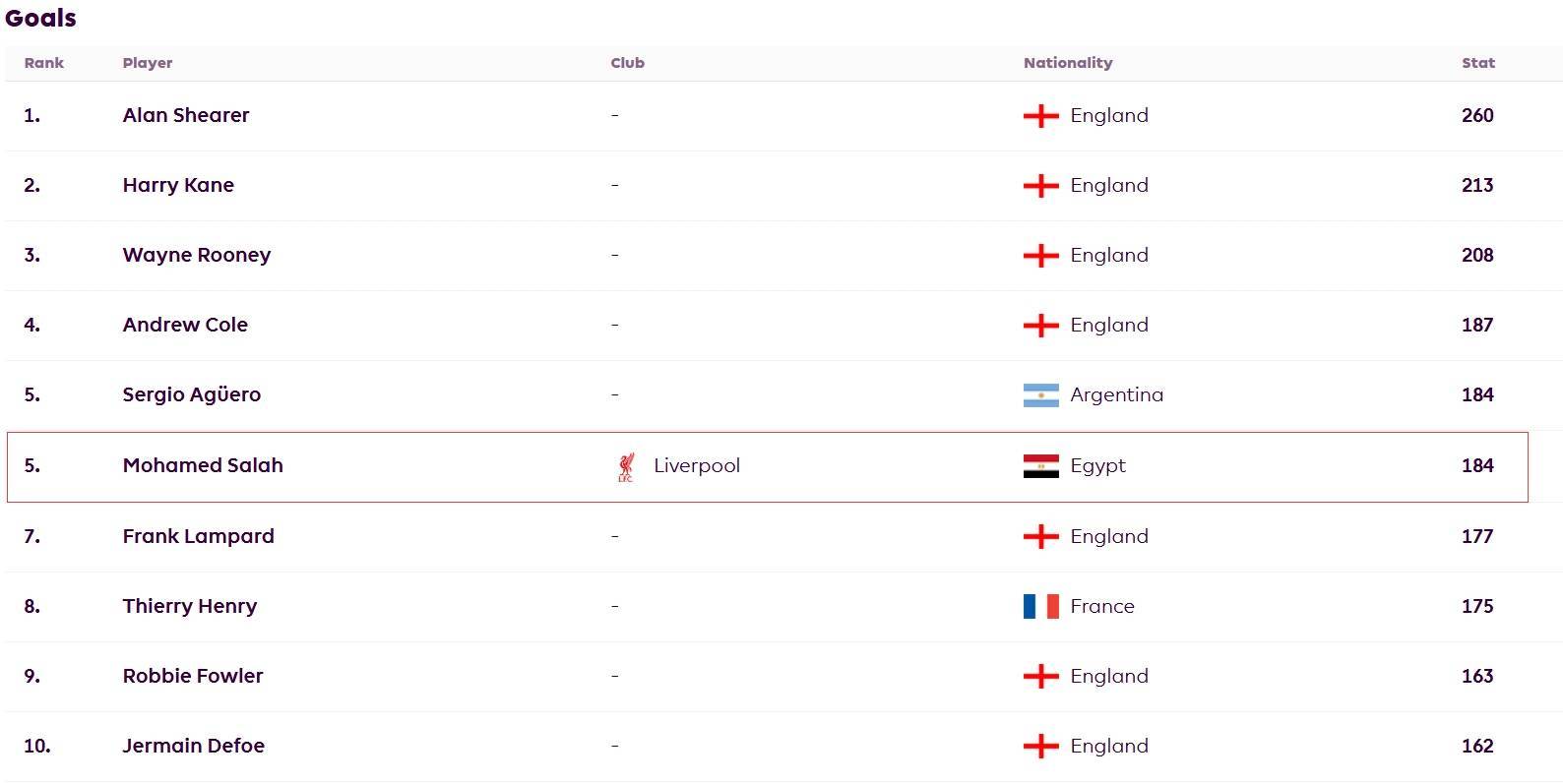Select the Liverpool club link
This screenshot has width=1563, height=784.
(x=696, y=465)
